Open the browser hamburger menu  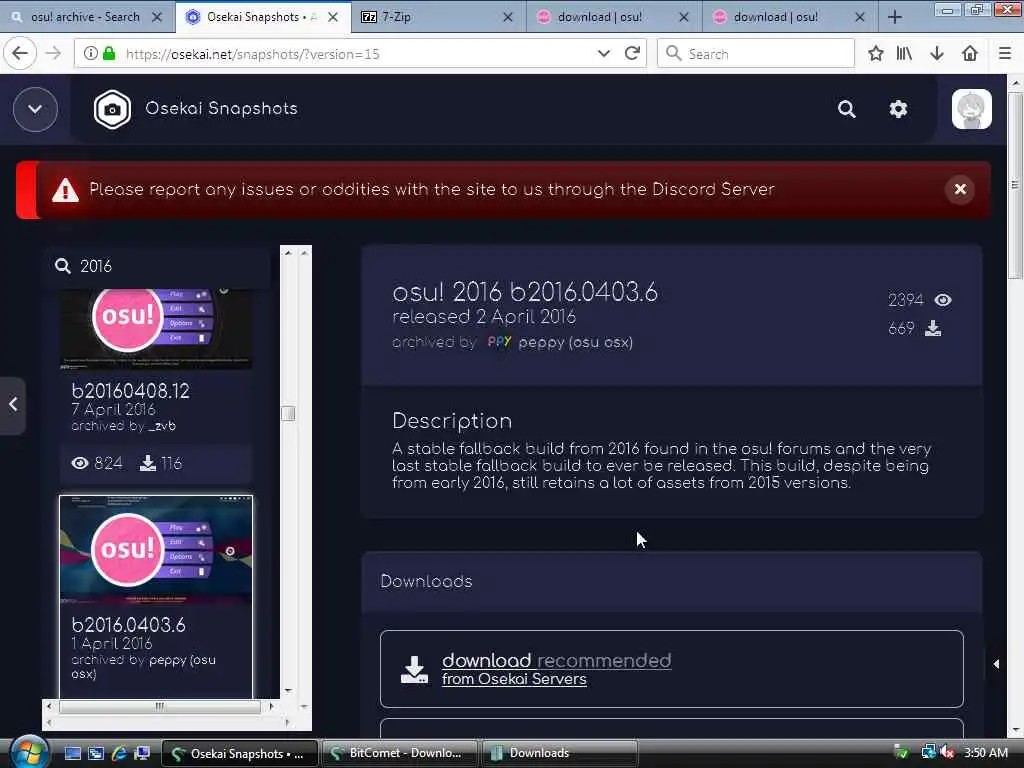pyautogui.click(x=1005, y=54)
